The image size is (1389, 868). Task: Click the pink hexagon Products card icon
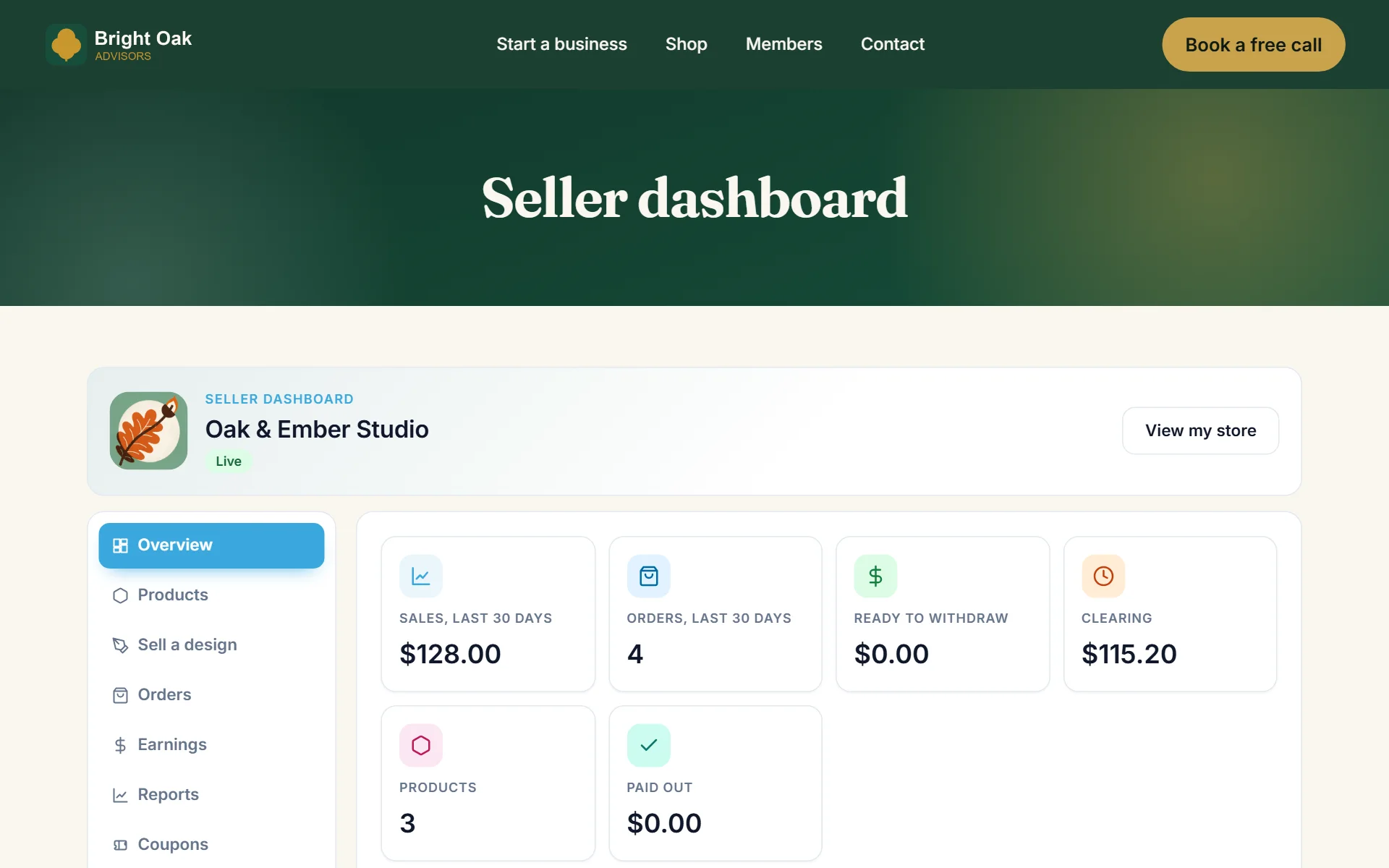click(421, 745)
